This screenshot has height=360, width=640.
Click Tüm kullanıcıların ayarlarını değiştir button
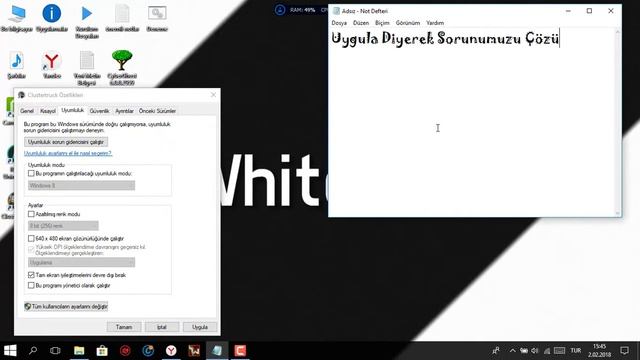point(66,306)
